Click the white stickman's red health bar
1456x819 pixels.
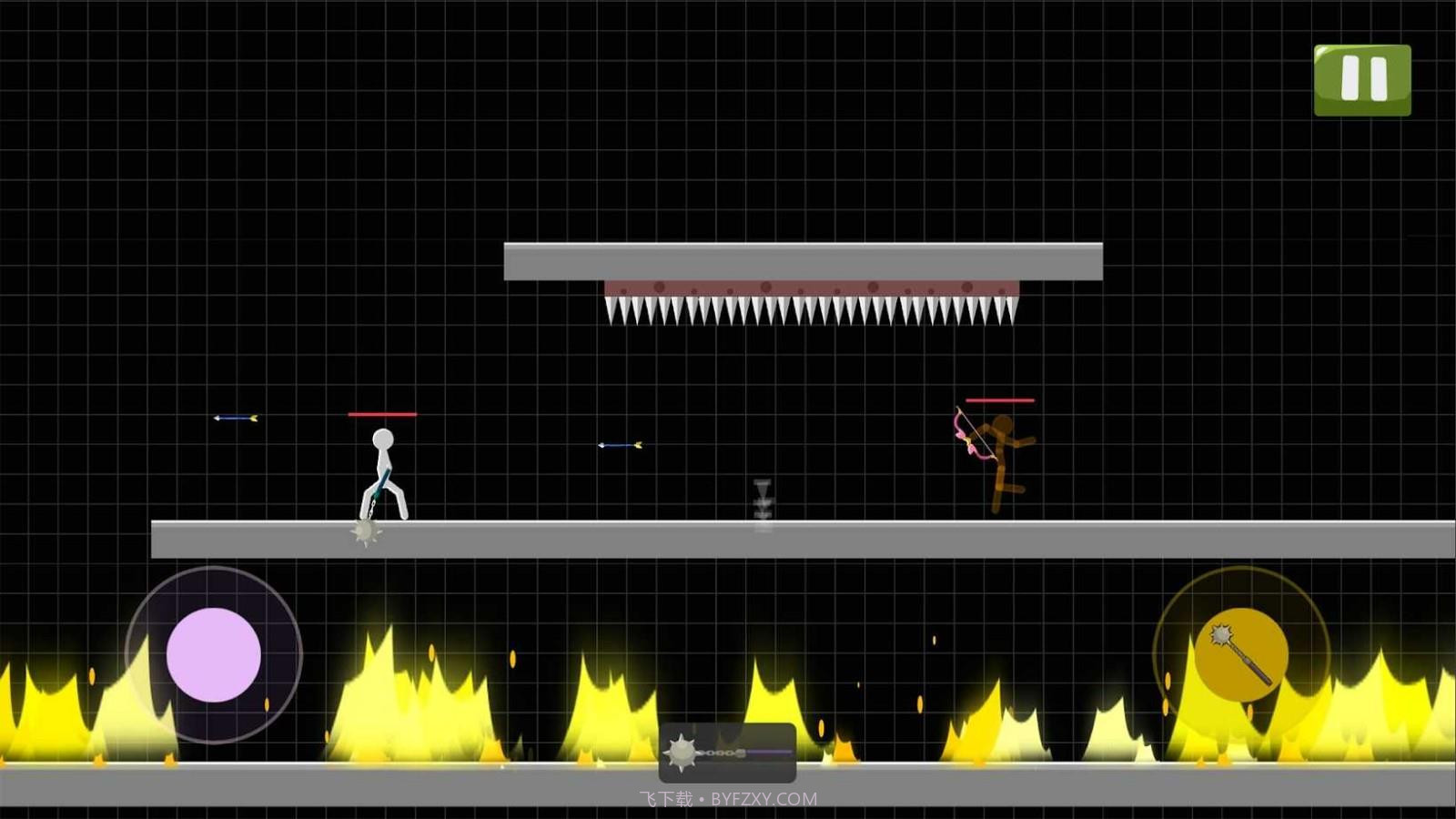pyautogui.click(x=382, y=414)
